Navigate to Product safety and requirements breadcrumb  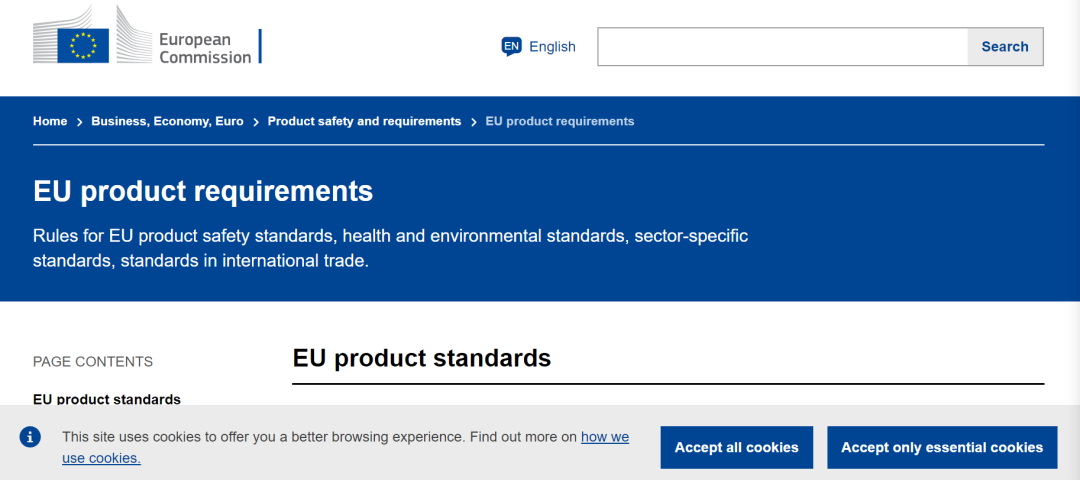364,121
